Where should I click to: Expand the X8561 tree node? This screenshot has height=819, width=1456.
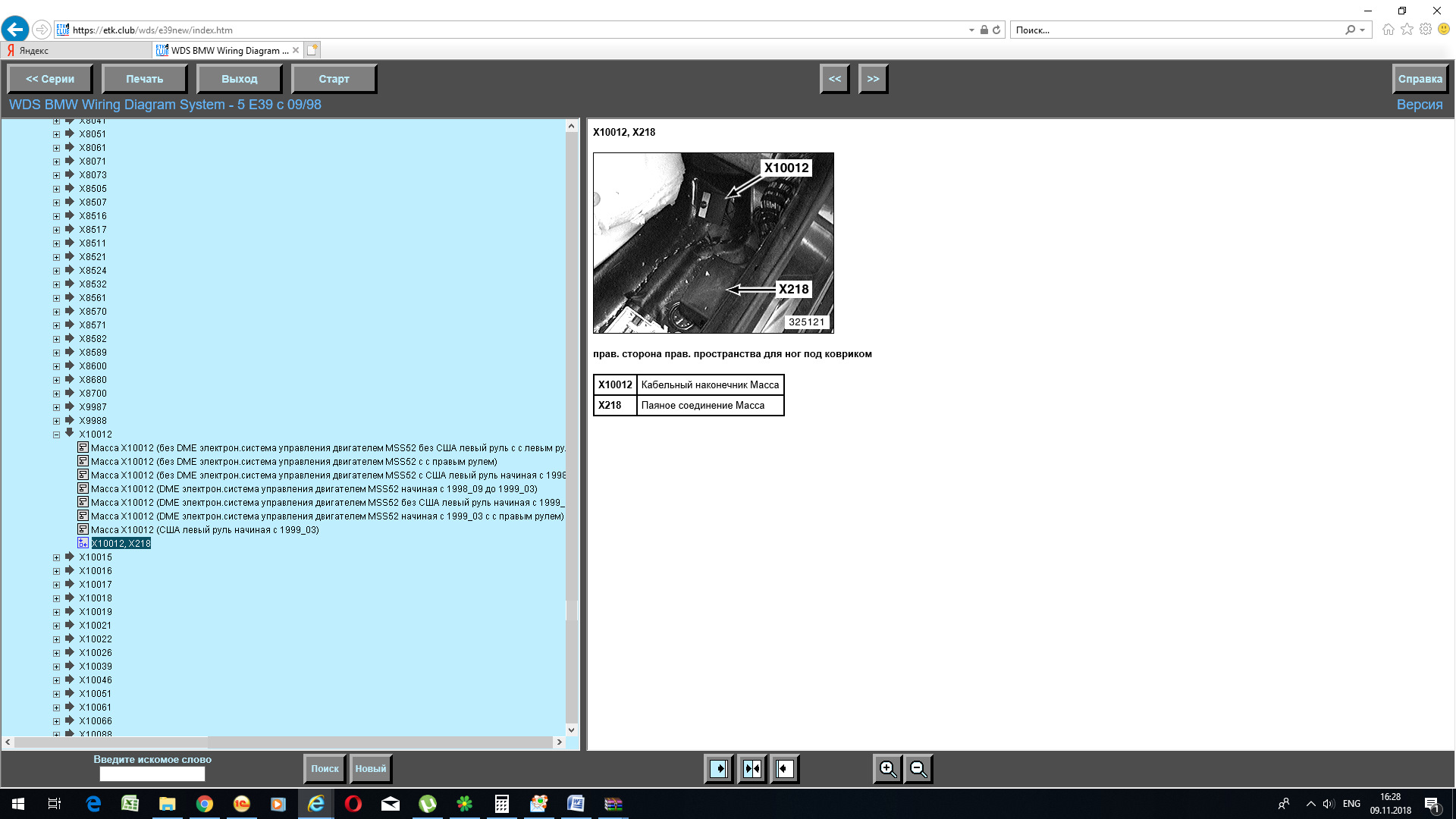[x=57, y=298]
